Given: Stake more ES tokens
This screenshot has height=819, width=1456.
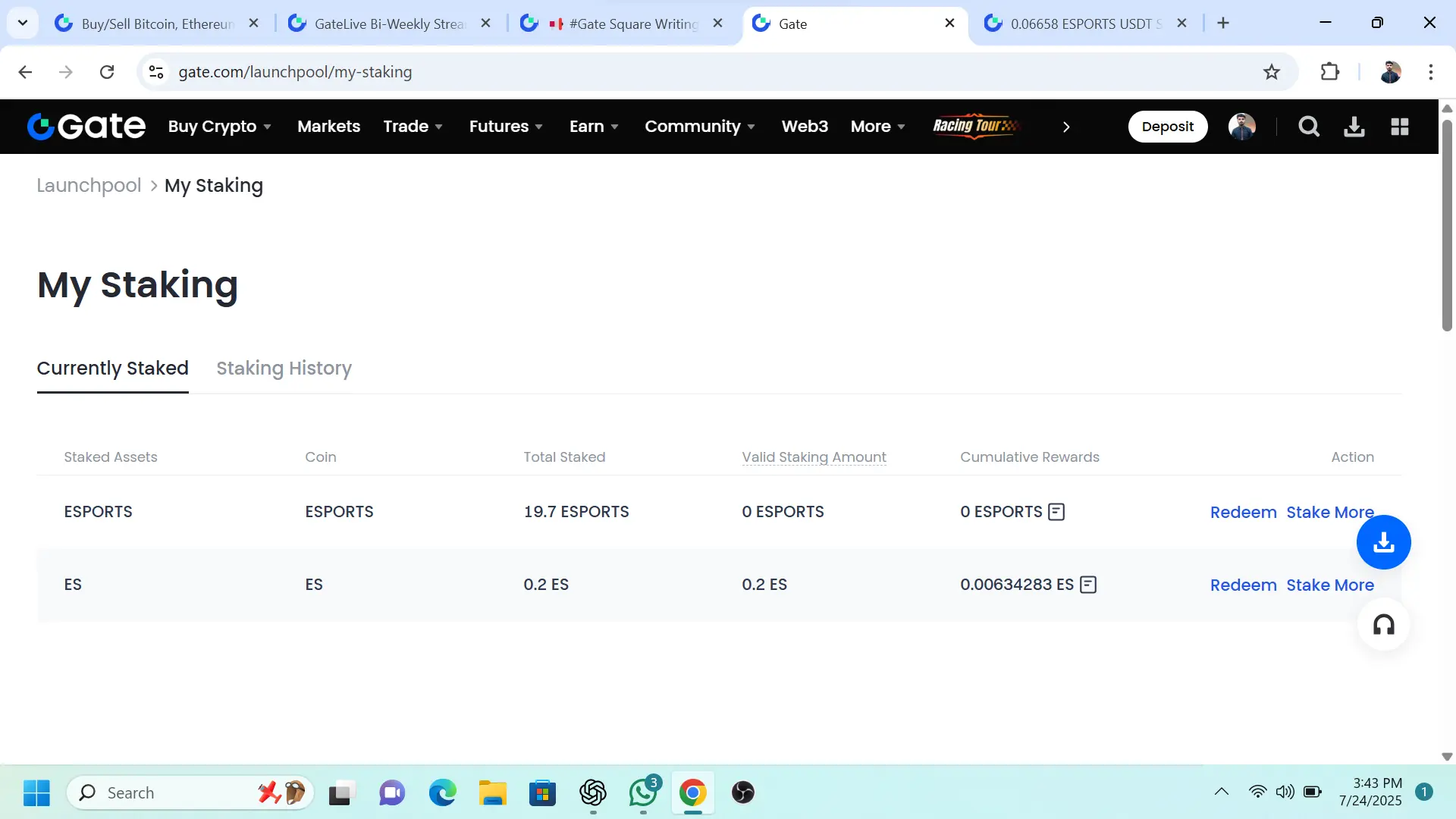Looking at the screenshot, I should coord(1330,585).
